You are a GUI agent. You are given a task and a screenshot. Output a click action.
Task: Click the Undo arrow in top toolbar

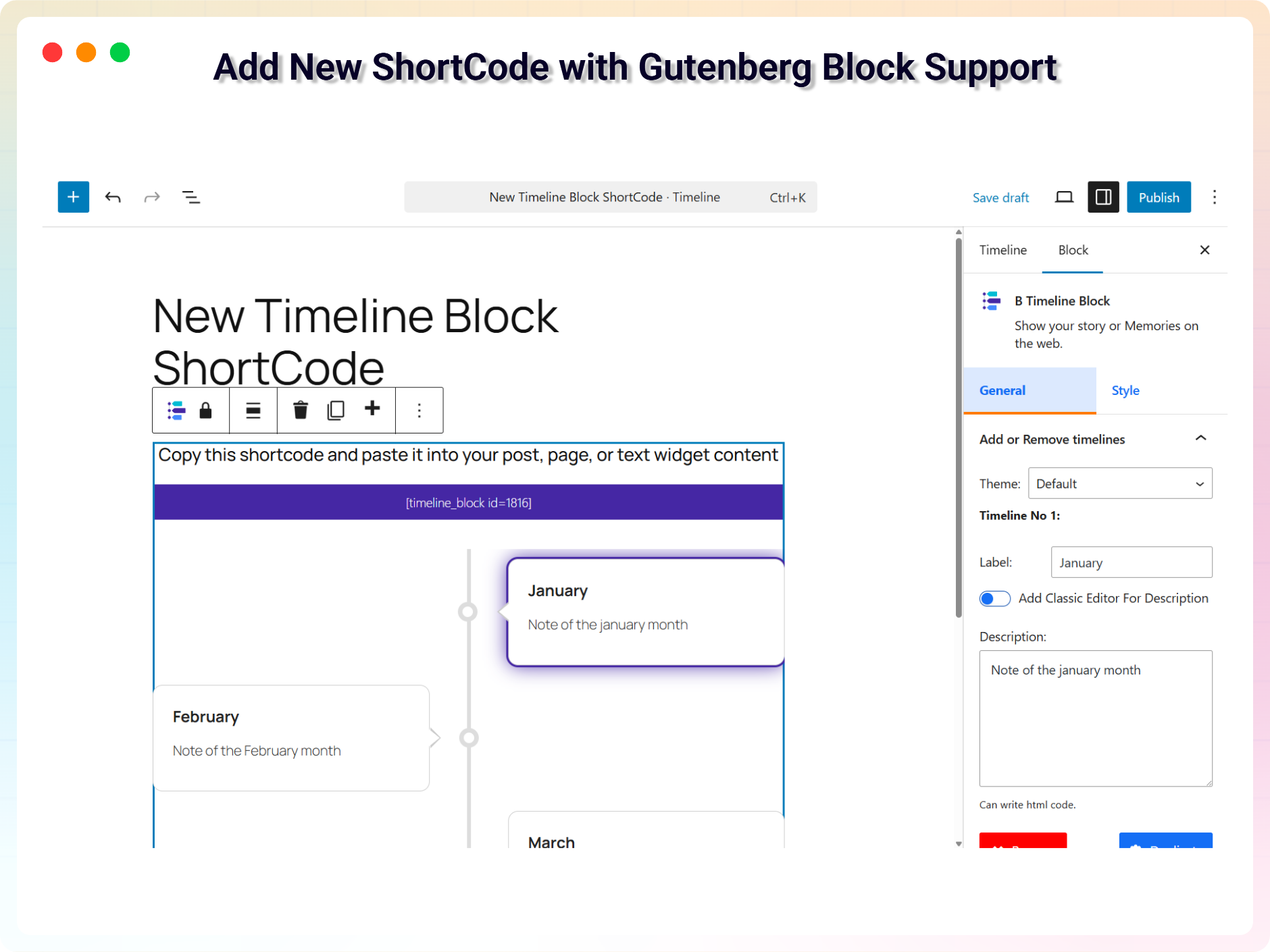click(x=113, y=197)
